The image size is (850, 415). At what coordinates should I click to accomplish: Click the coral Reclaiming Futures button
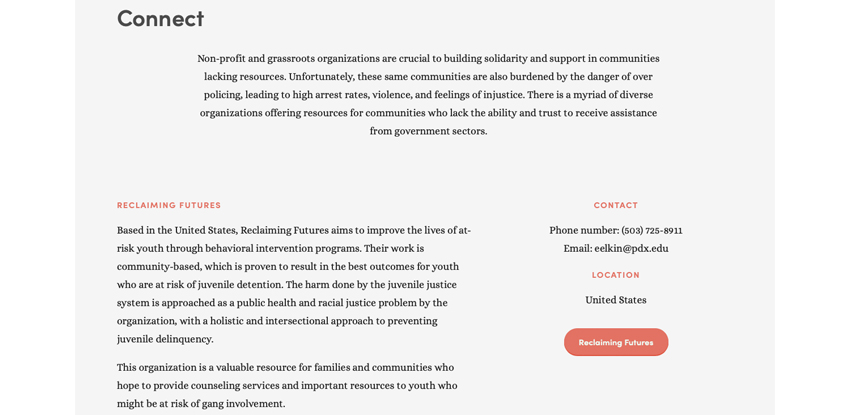tap(616, 342)
